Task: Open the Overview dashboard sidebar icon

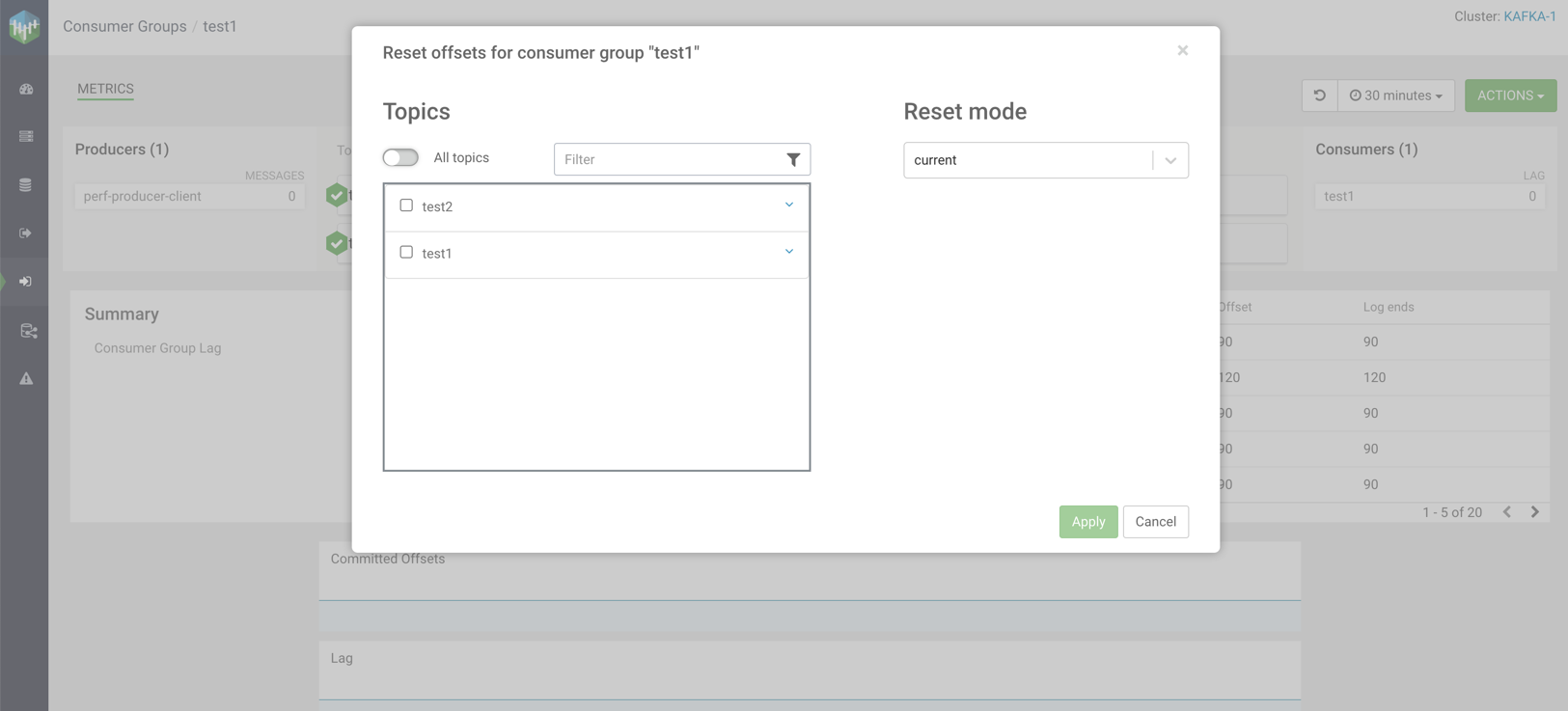Action: 26,89
